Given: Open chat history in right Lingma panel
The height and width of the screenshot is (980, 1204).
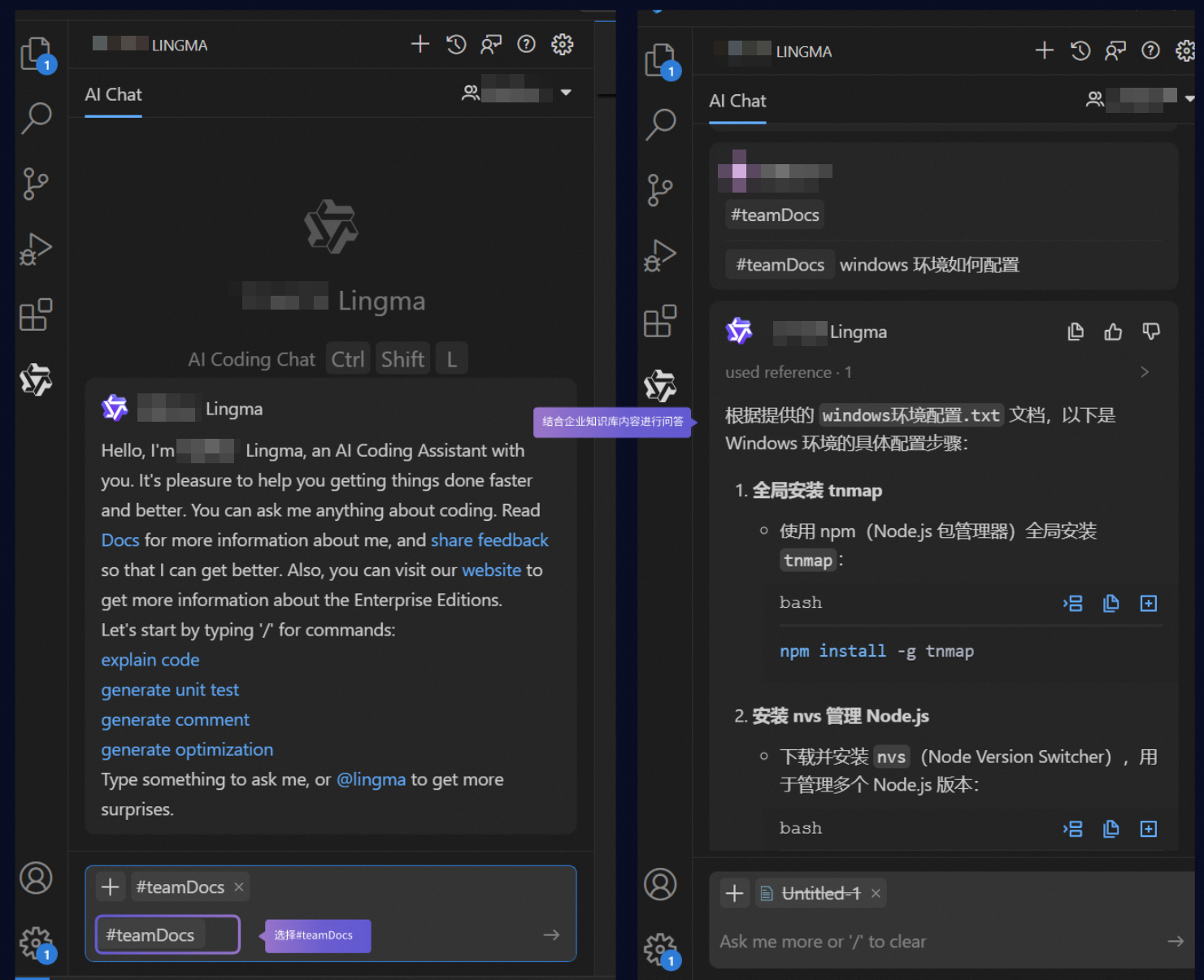Looking at the screenshot, I should pos(1080,50).
